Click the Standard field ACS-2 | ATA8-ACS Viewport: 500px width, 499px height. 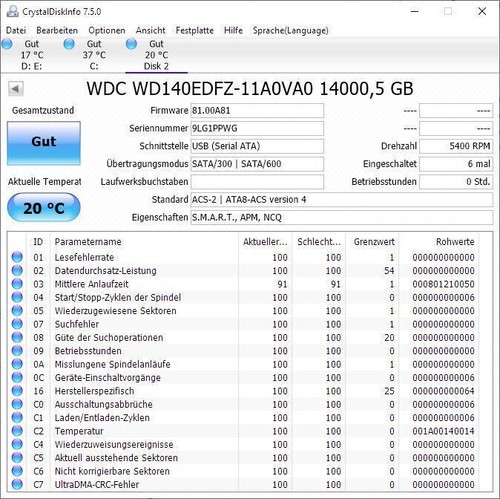342,200
